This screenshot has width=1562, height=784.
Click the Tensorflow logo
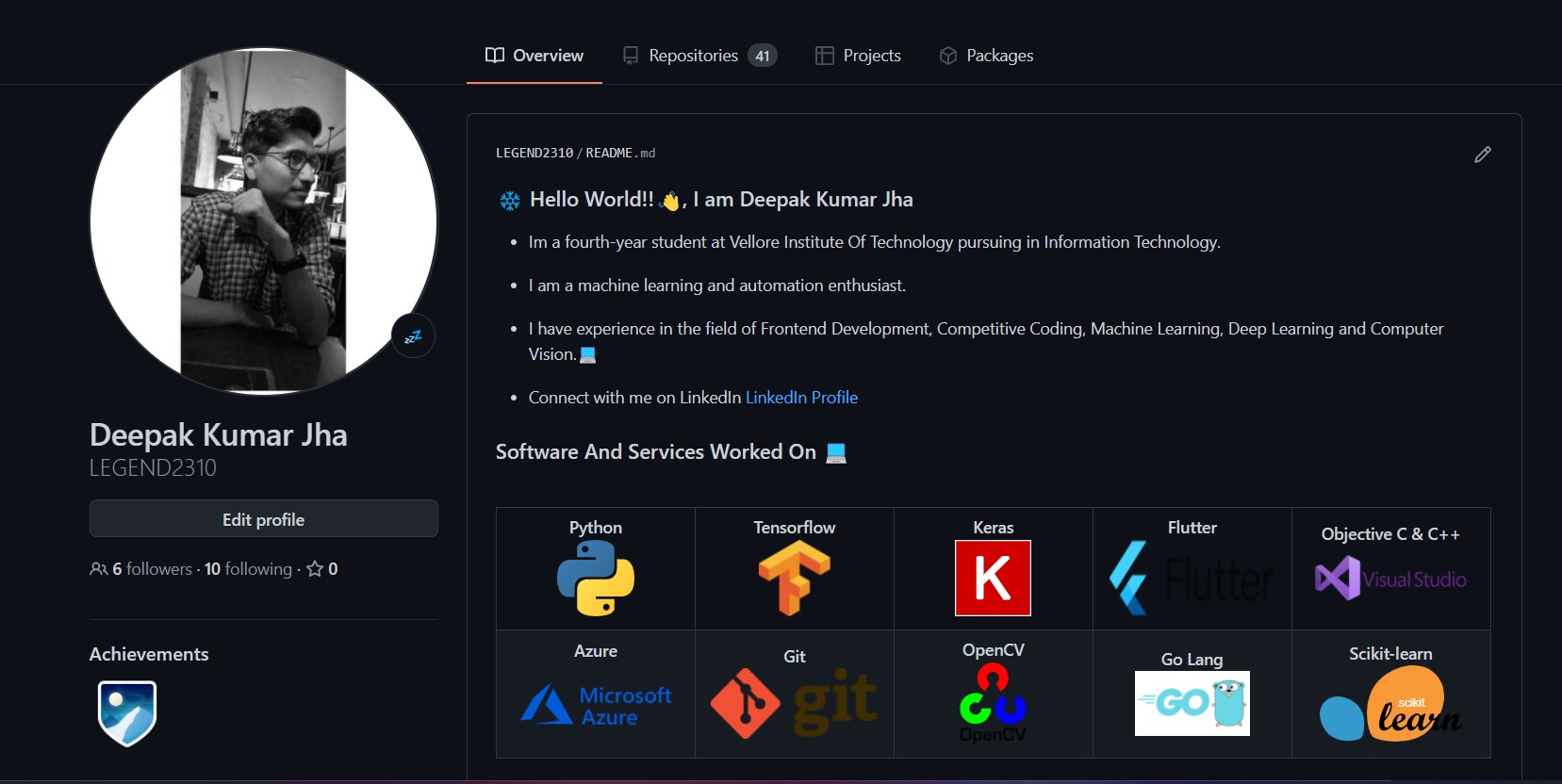pyautogui.click(x=794, y=579)
